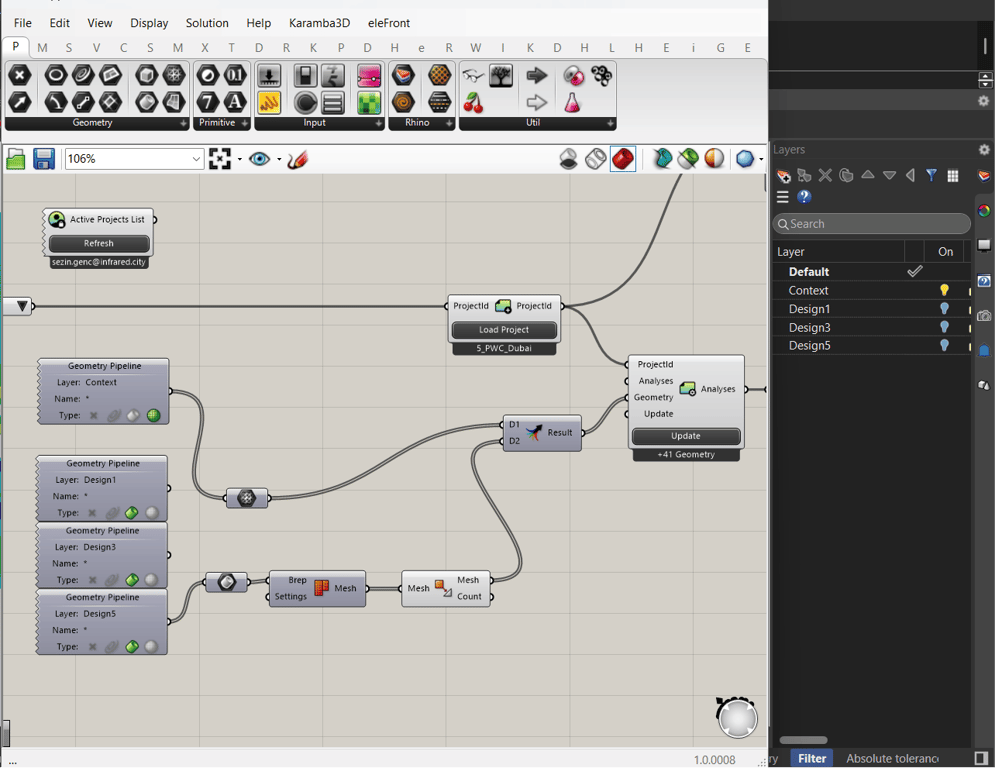995x768 pixels.
Task: Click the new layer icon in Layers panel
Action: 784,175
